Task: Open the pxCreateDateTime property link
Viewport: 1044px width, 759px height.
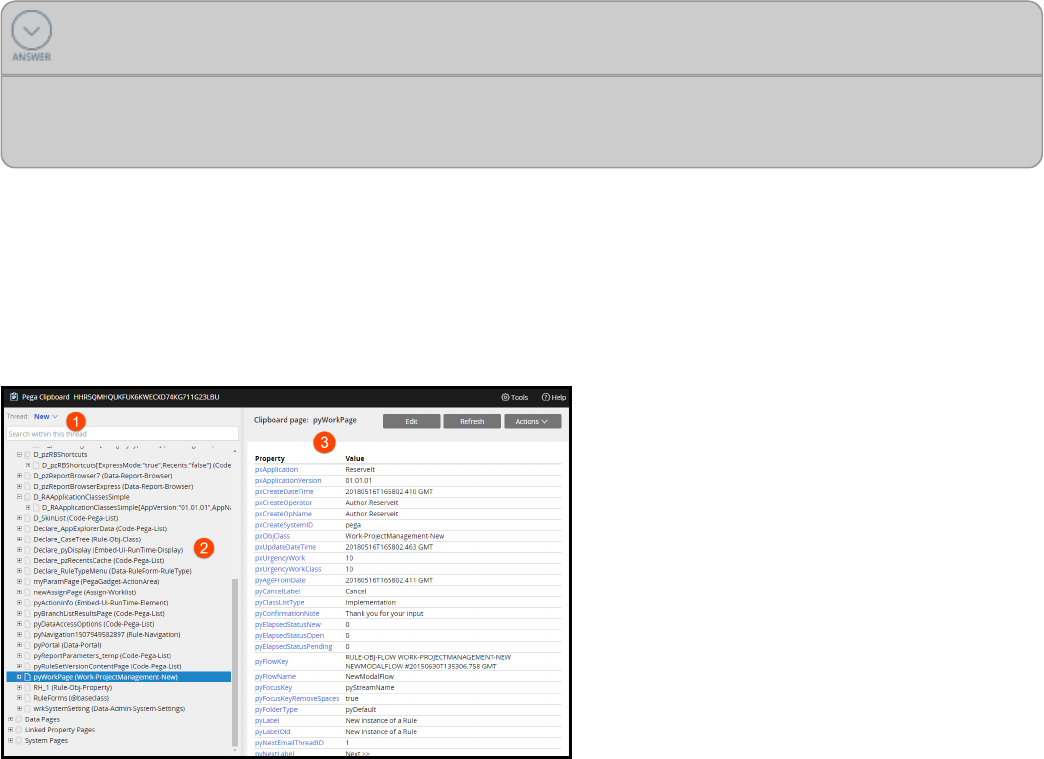Action: pos(284,491)
